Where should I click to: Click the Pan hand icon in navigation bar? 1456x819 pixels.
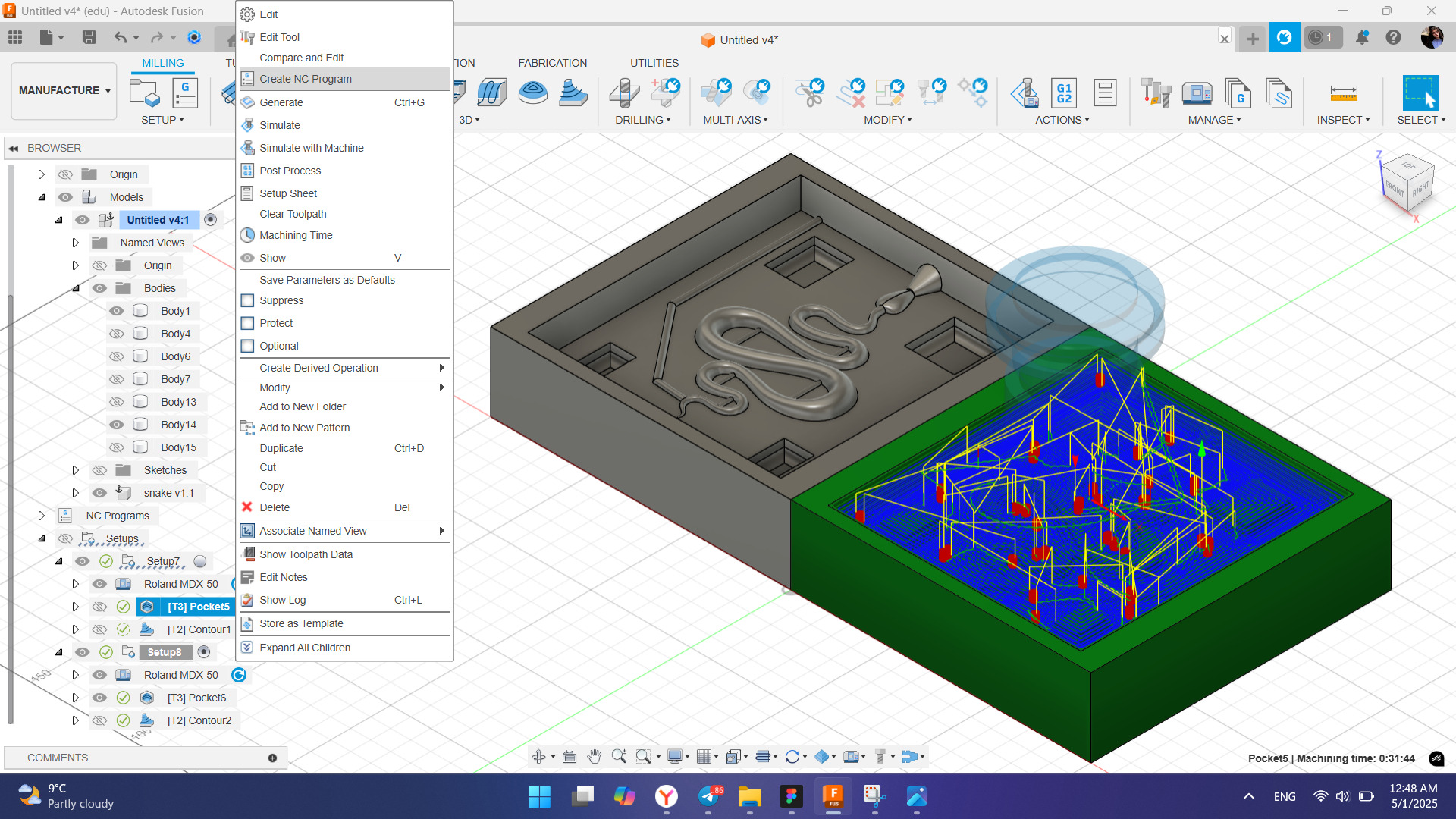click(x=594, y=756)
